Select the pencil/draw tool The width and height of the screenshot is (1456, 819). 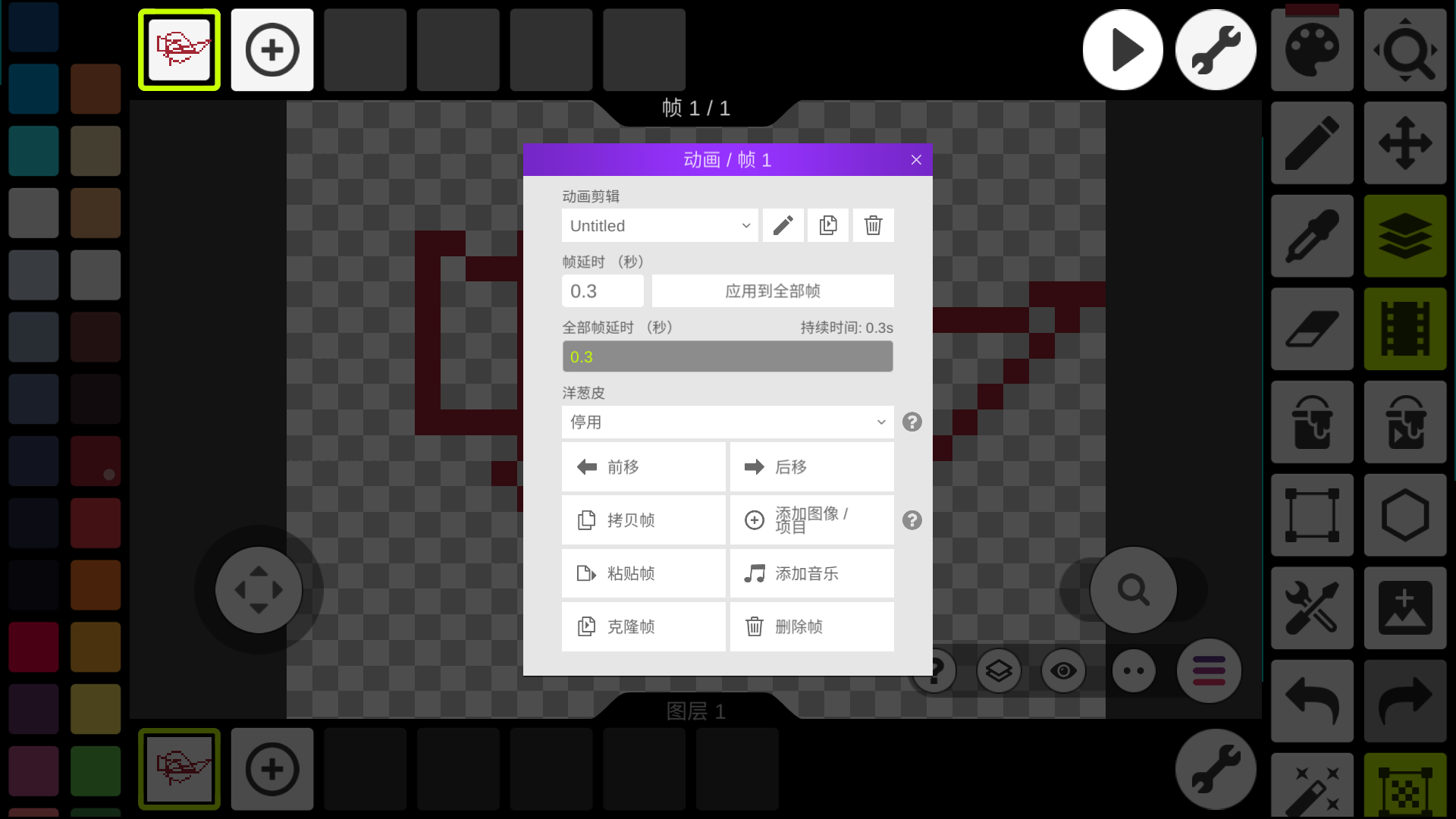(1312, 142)
